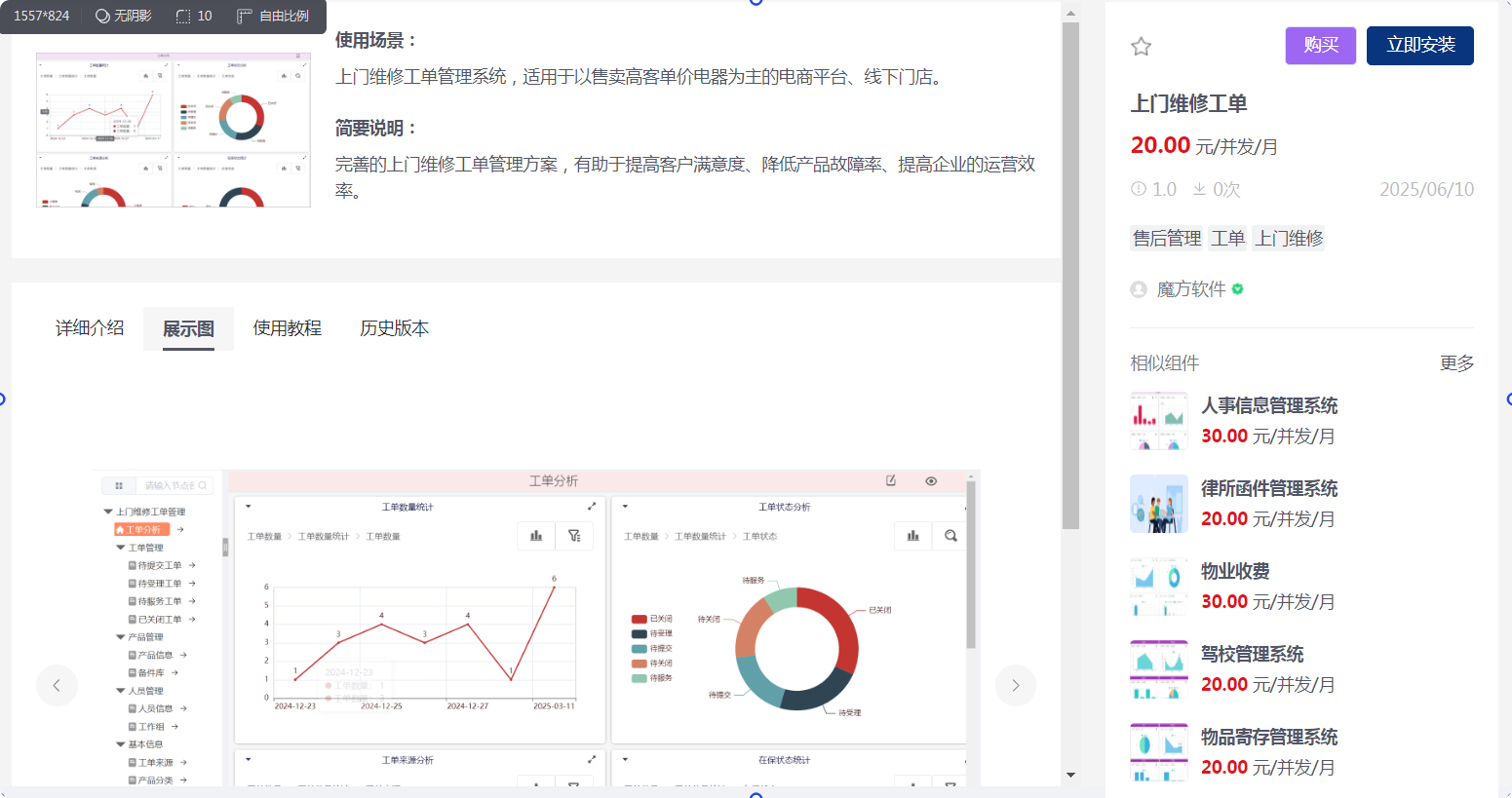Viewport: 1512px width, 798px height.
Task: Click bar chart icon in 工单数量统计 card
Action: pyautogui.click(x=536, y=536)
